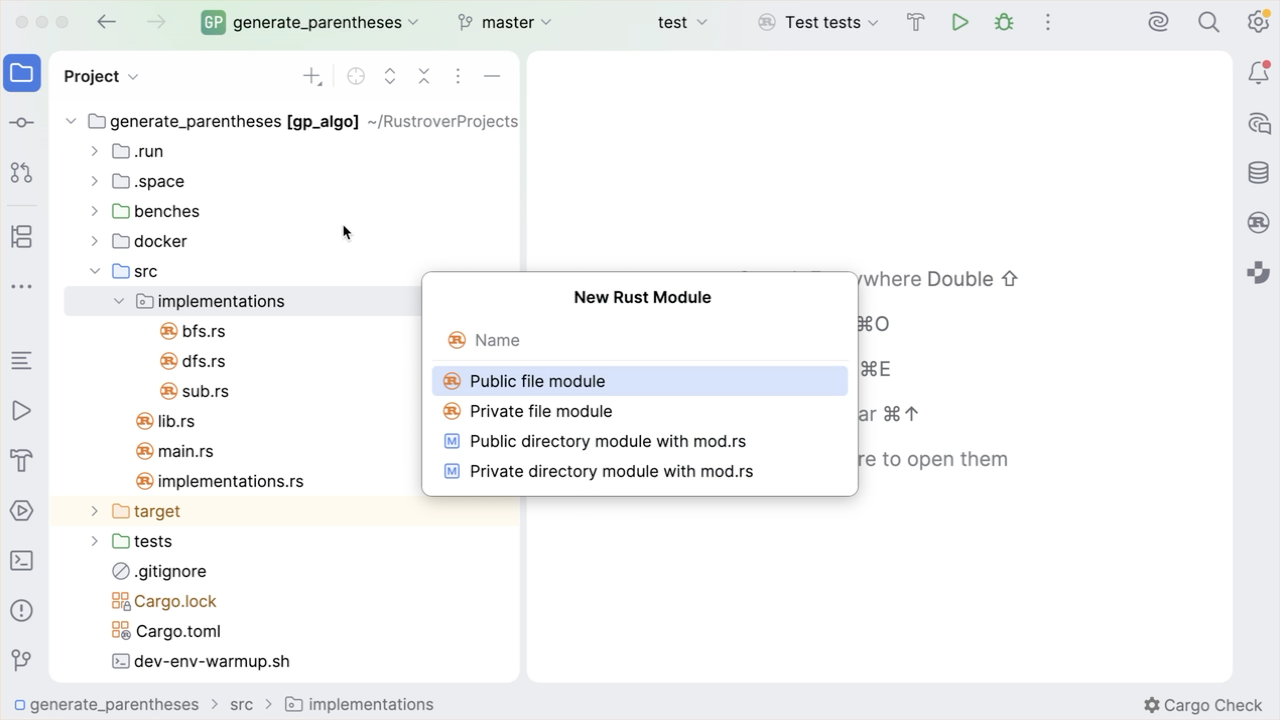Choose Public directory module with mod.rs

[607, 441]
